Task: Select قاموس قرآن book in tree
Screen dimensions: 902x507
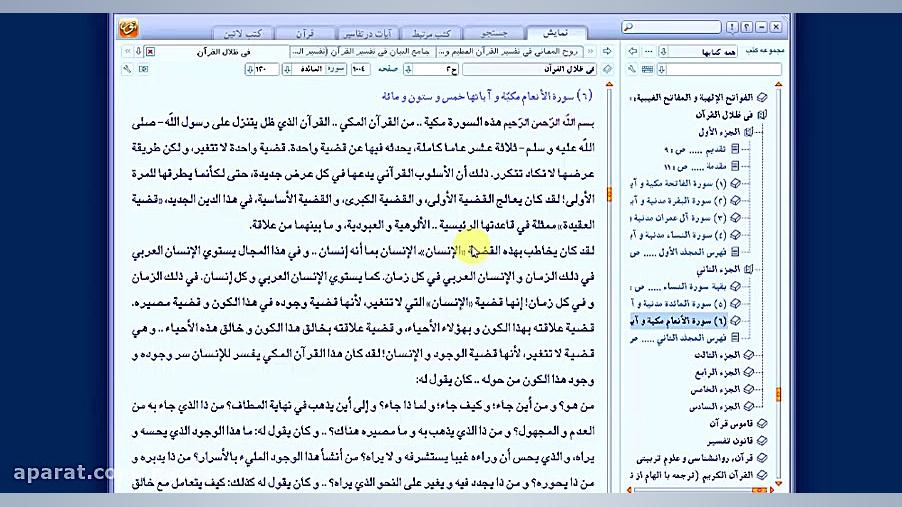Action: [x=731, y=424]
